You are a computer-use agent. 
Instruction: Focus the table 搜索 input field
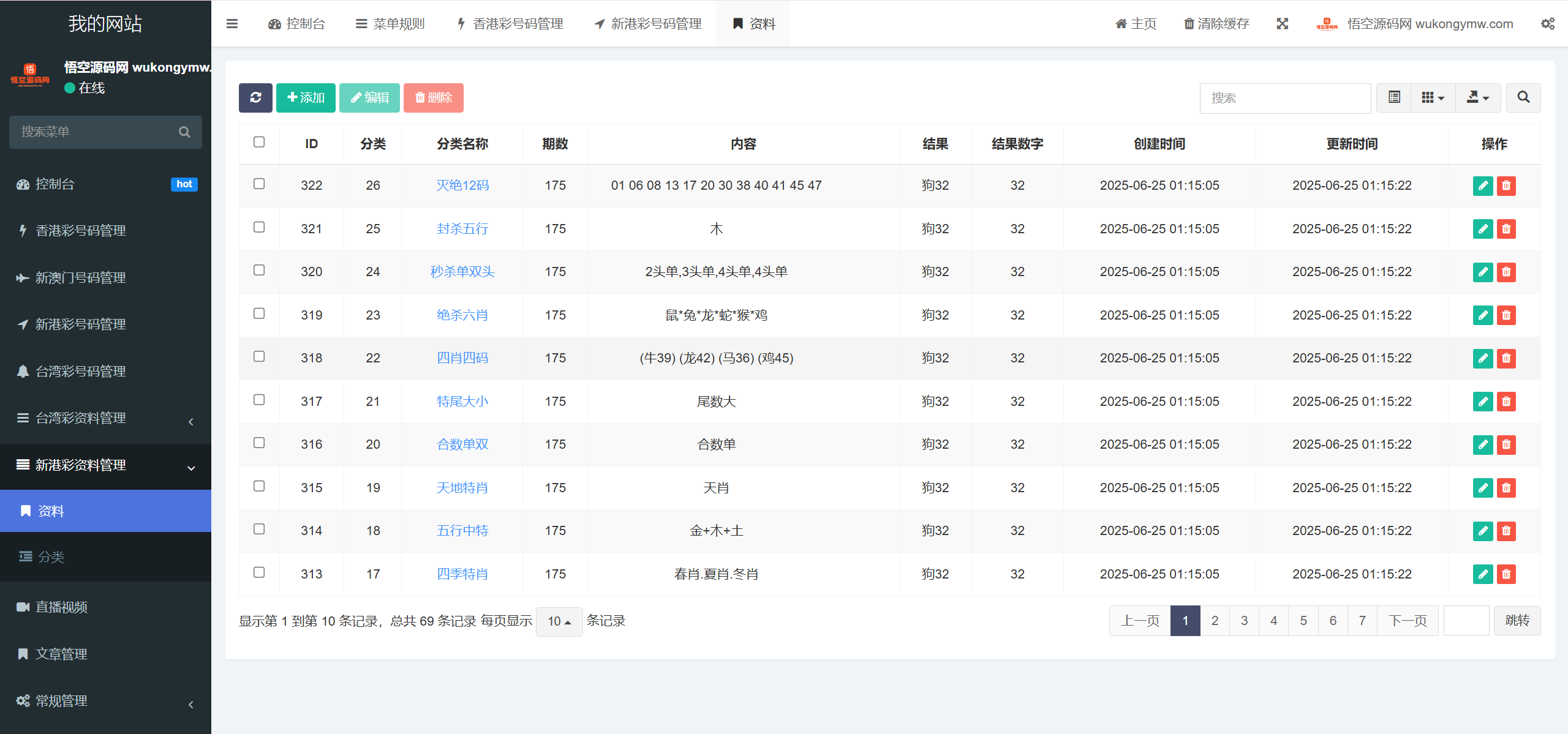[1285, 98]
